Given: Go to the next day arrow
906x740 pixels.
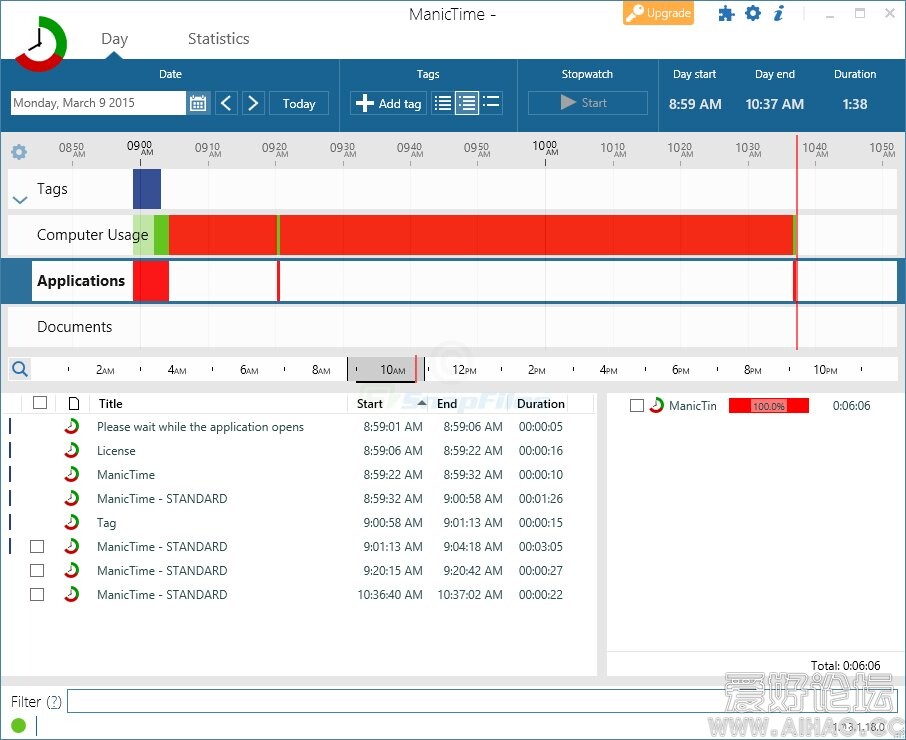Looking at the screenshot, I should point(253,103).
